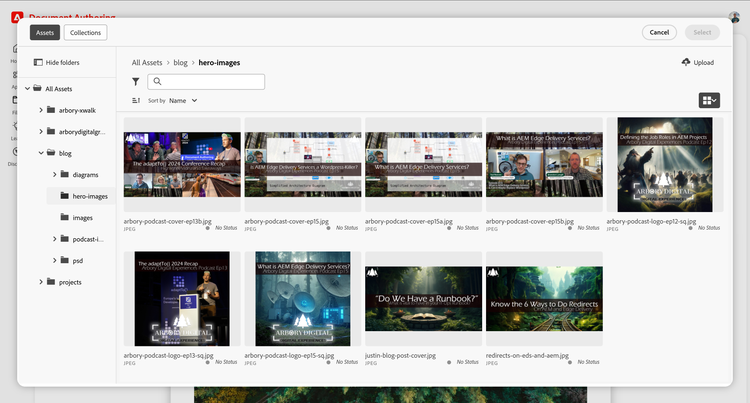Select the hero-images folder in the tree
Image resolution: width=750 pixels, height=403 pixels.
(x=90, y=196)
